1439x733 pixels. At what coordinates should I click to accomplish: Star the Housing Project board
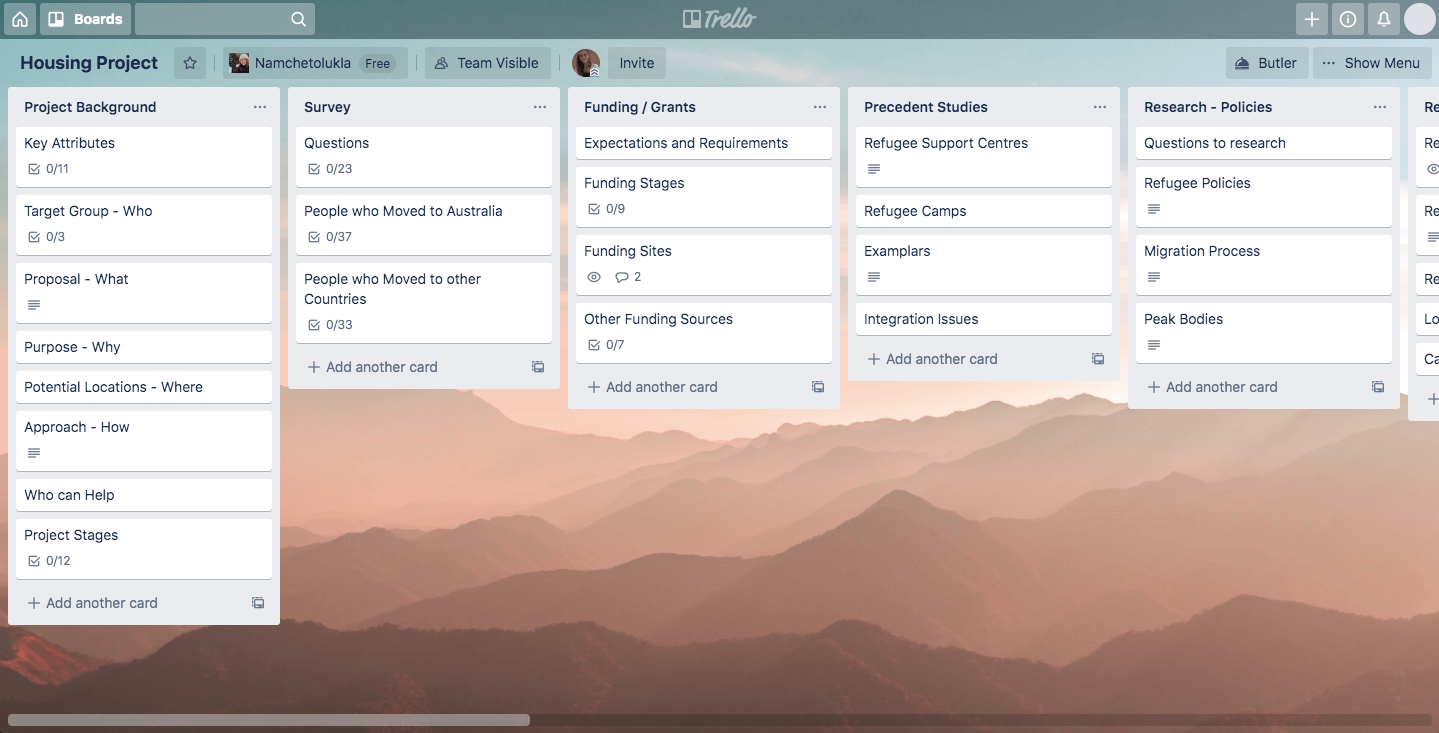click(190, 63)
